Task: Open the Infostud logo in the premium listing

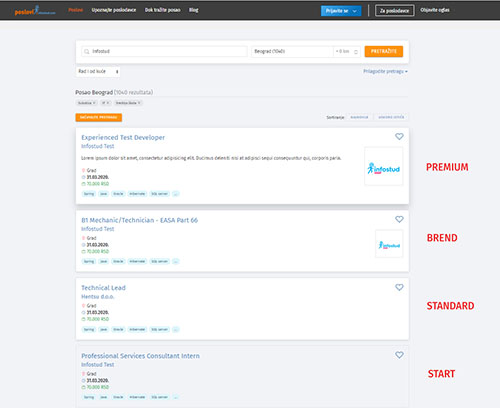Action: tap(383, 166)
